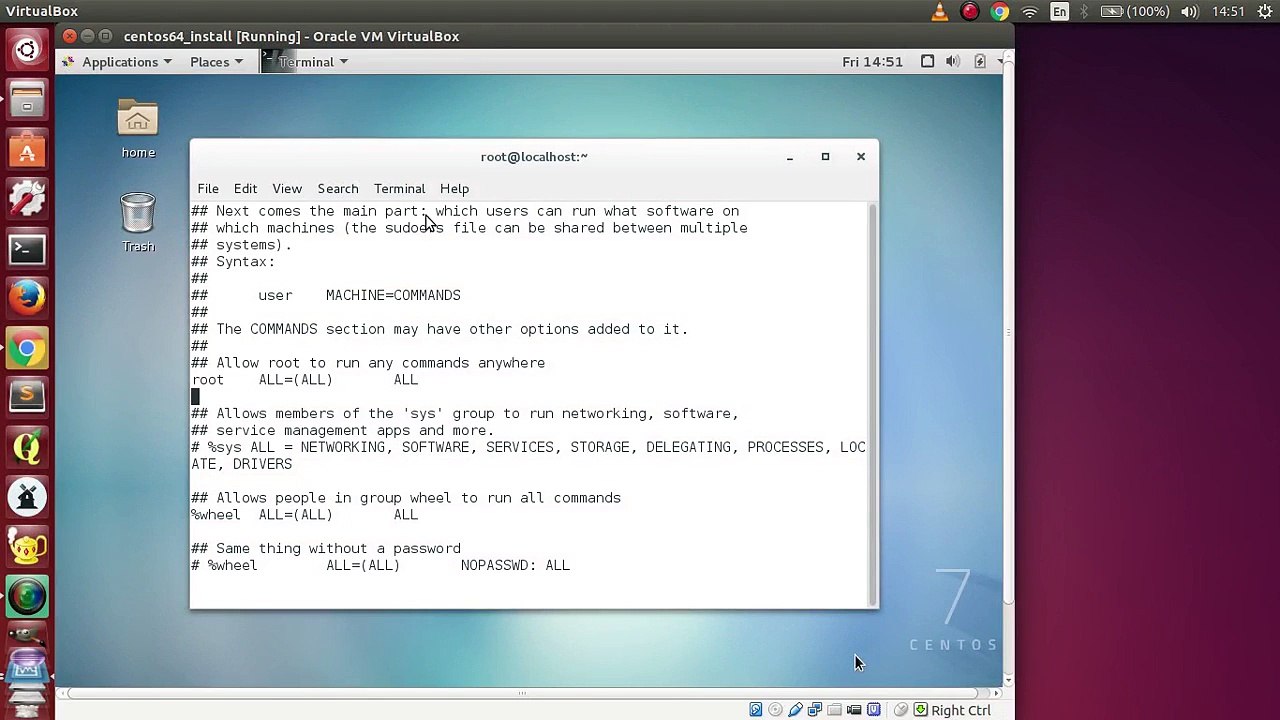Viewport: 1280px width, 720px height.
Task: Click the video capture icon in VirtualBox status bar
Action: coord(854,710)
